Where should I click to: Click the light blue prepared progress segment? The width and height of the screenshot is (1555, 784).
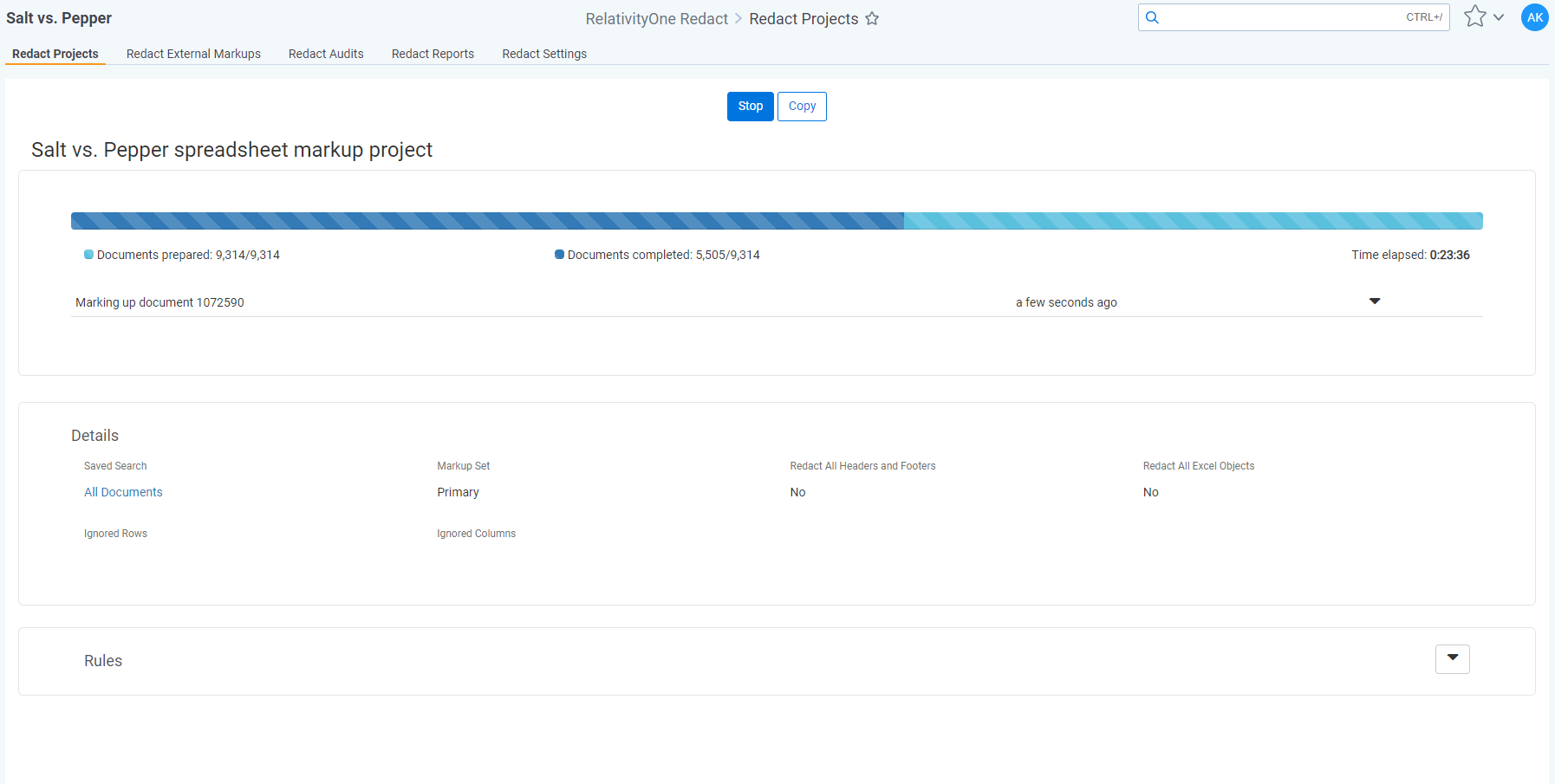pyautogui.click(x=1194, y=221)
